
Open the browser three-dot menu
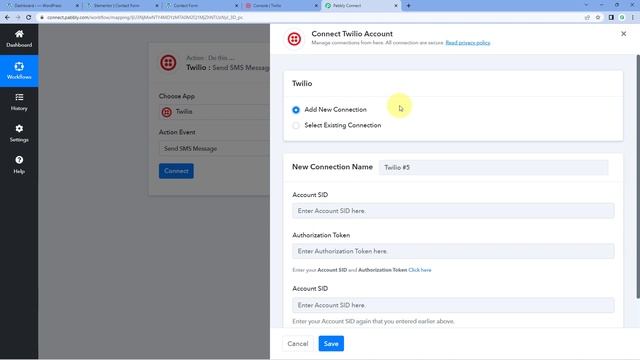(633, 18)
